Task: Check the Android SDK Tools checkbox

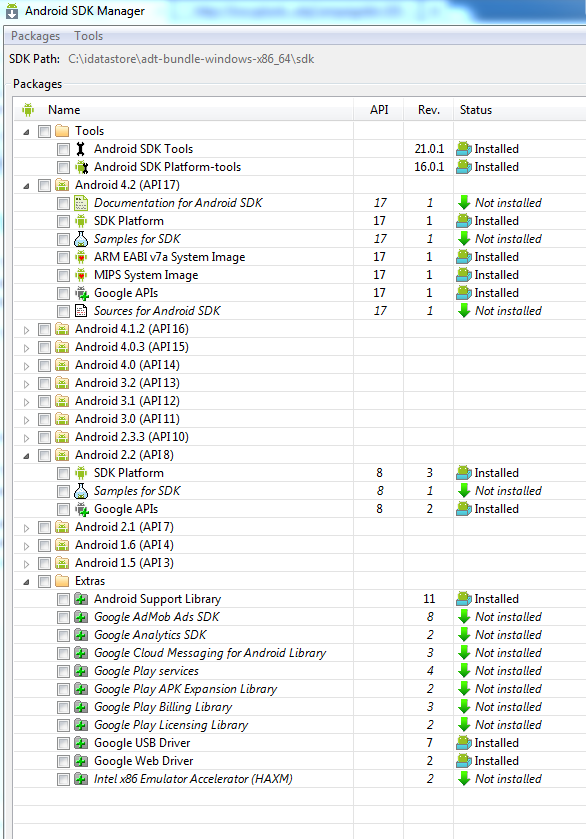Action: point(63,149)
